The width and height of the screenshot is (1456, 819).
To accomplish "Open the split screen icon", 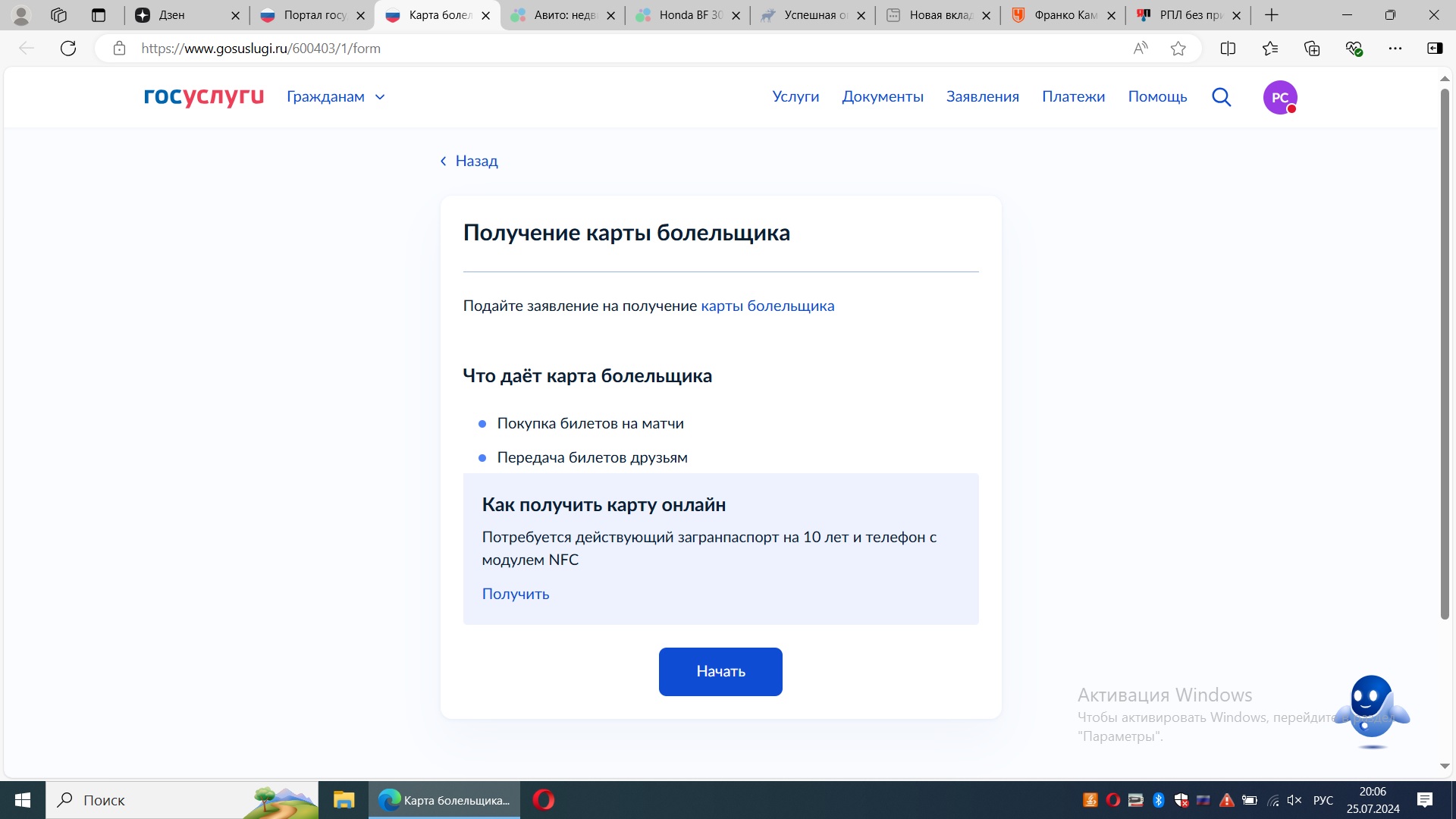I will 1228,49.
